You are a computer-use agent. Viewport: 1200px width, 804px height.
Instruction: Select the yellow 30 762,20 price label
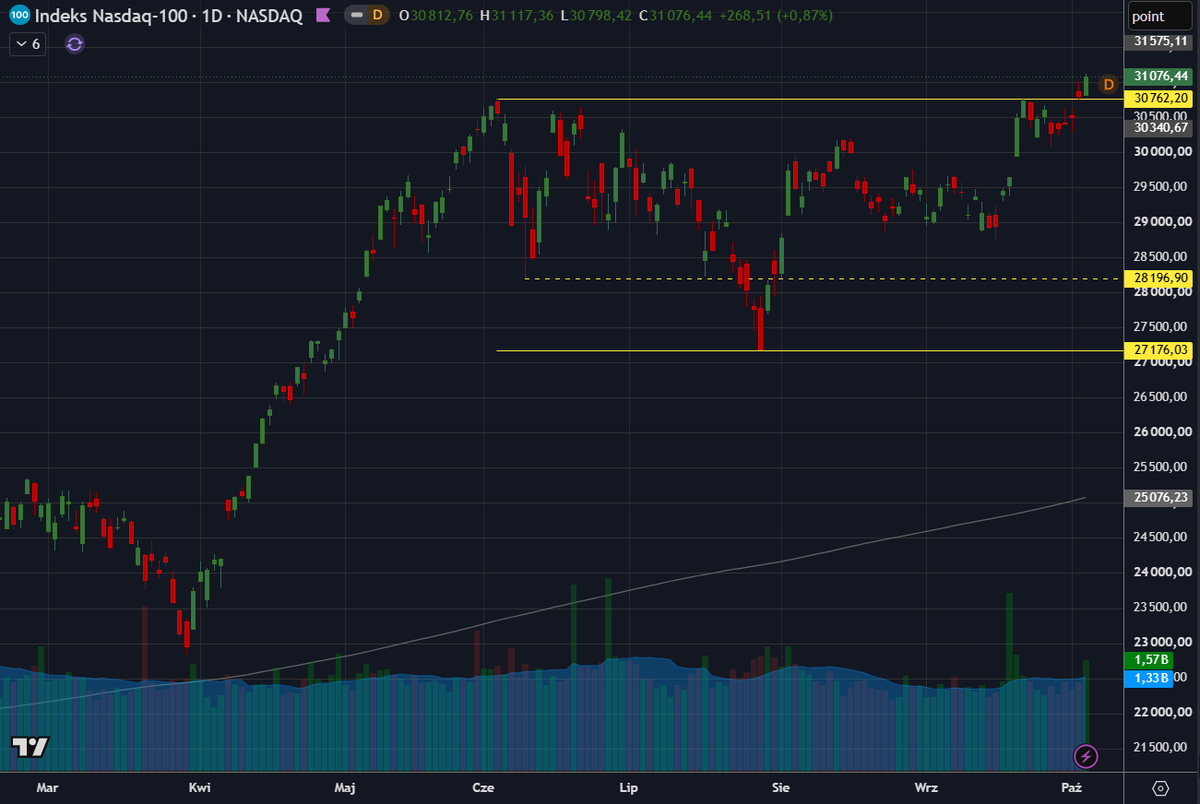coord(1159,98)
